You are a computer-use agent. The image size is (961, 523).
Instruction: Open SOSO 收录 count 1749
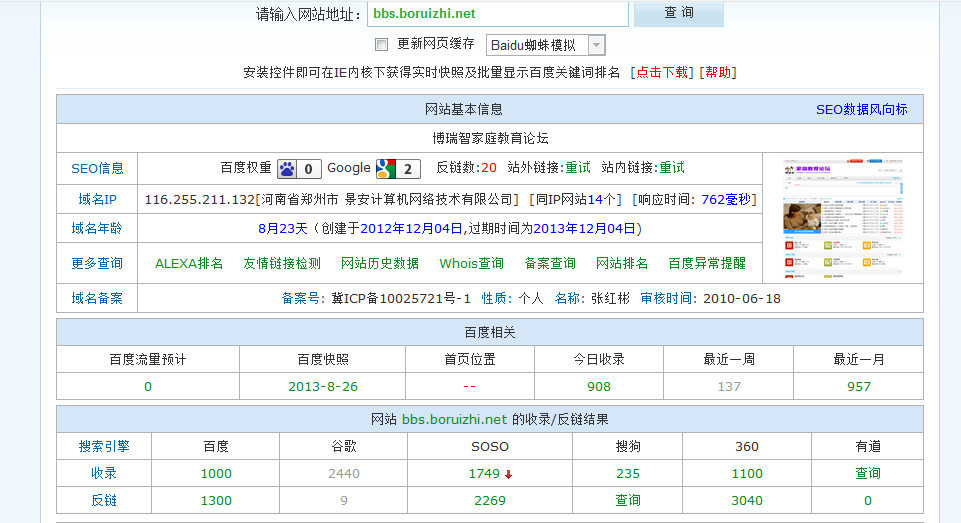pos(484,474)
